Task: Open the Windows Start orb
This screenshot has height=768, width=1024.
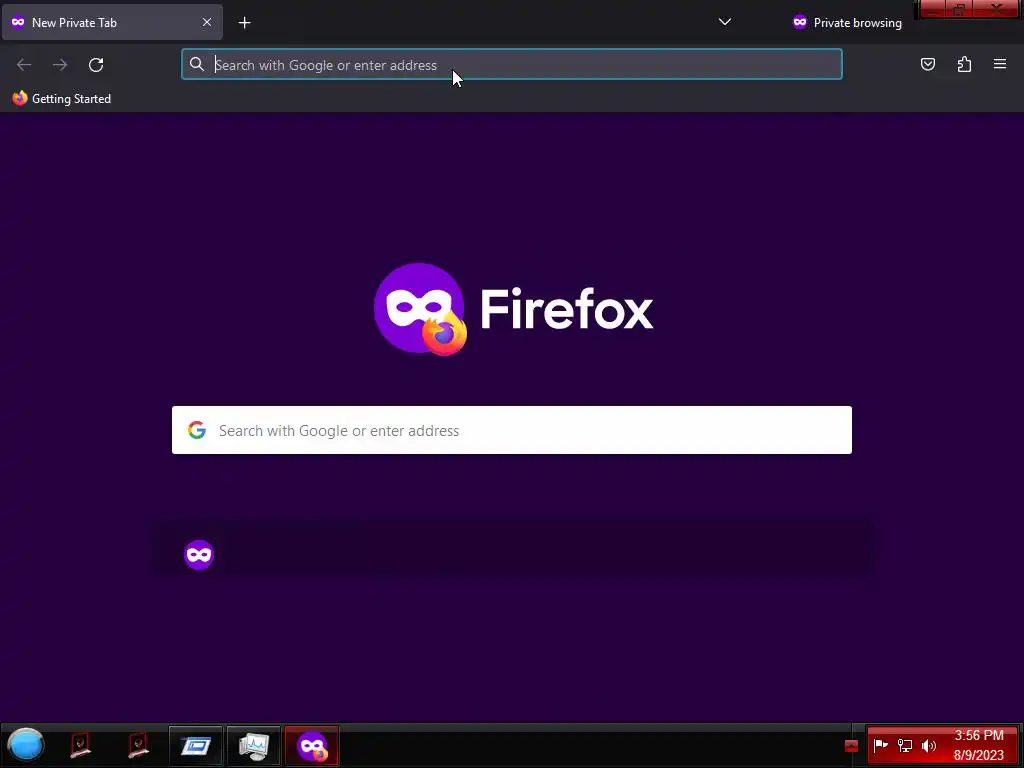Action: (x=25, y=745)
